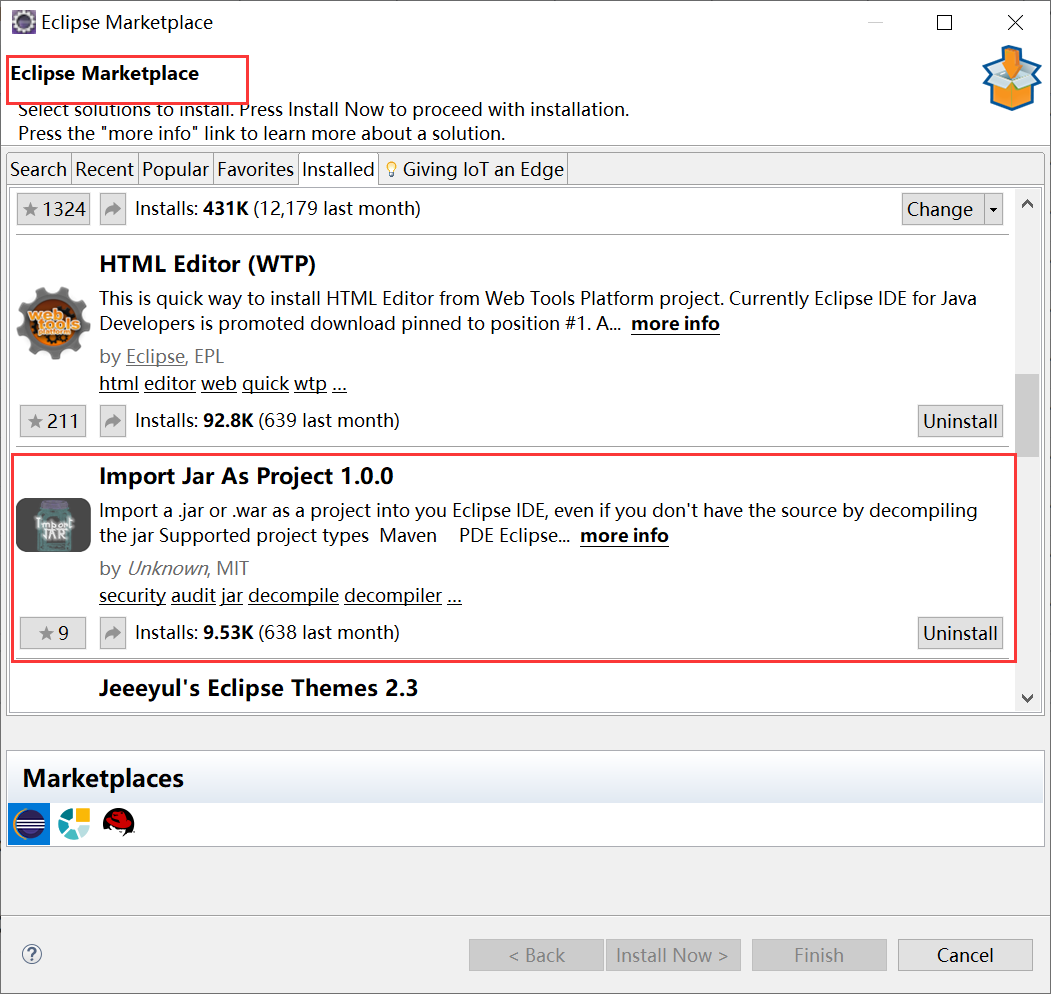Select the Eclipse marketplace catalog icon

(29, 823)
